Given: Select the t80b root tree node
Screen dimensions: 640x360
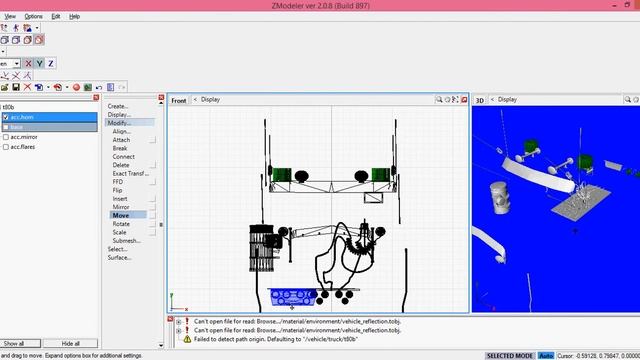Looking at the screenshot, I should pos(8,107).
